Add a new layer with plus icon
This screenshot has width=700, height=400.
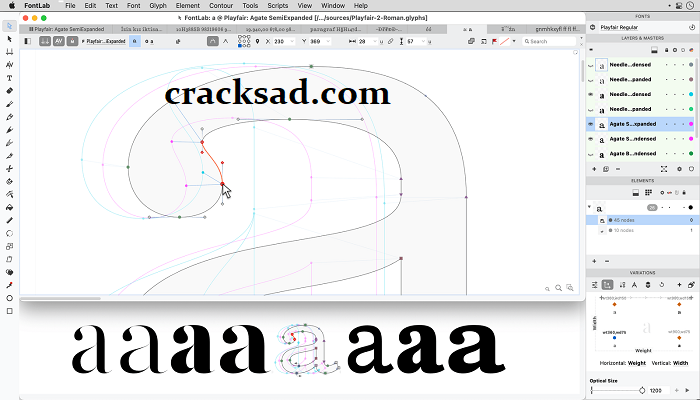point(594,169)
